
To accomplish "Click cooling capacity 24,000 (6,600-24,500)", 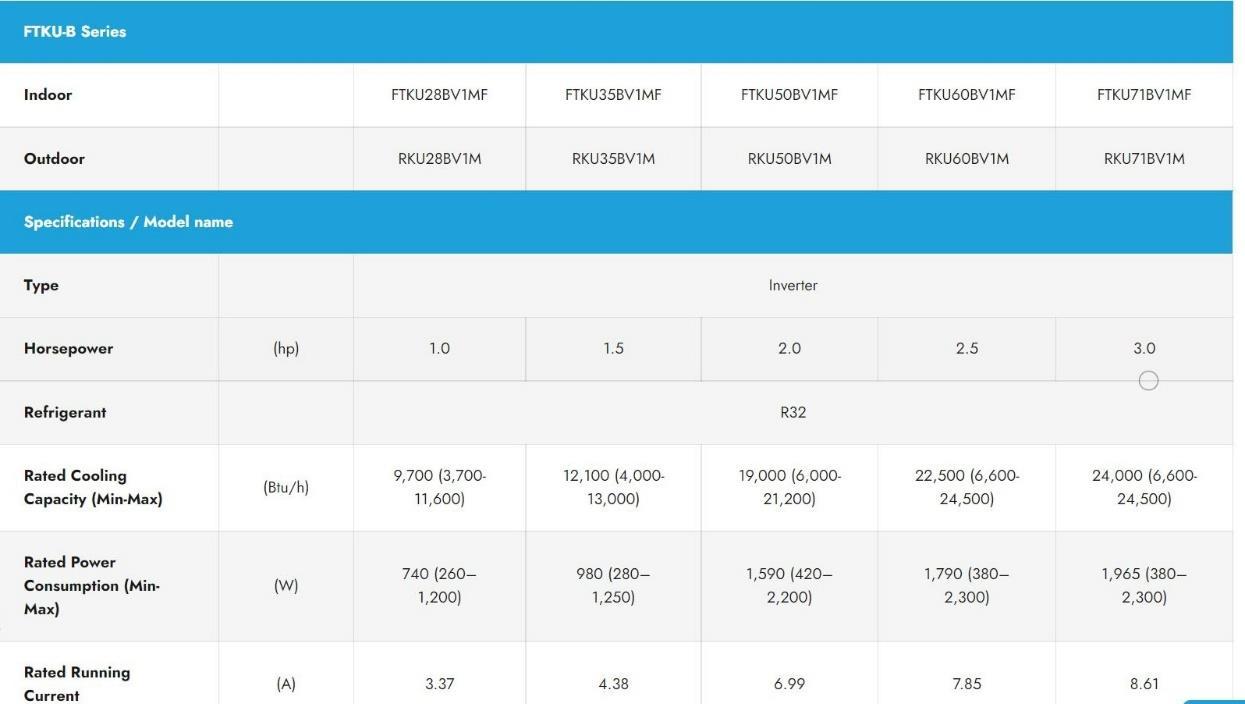I will [x=1144, y=487].
